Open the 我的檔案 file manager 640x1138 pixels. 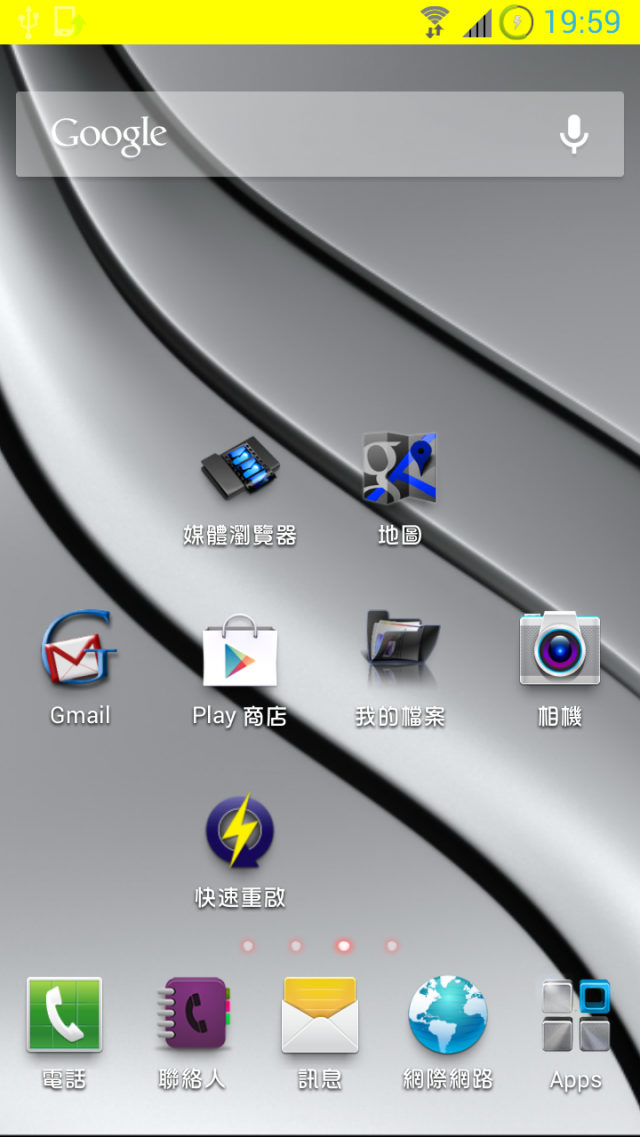pyautogui.click(x=400, y=647)
